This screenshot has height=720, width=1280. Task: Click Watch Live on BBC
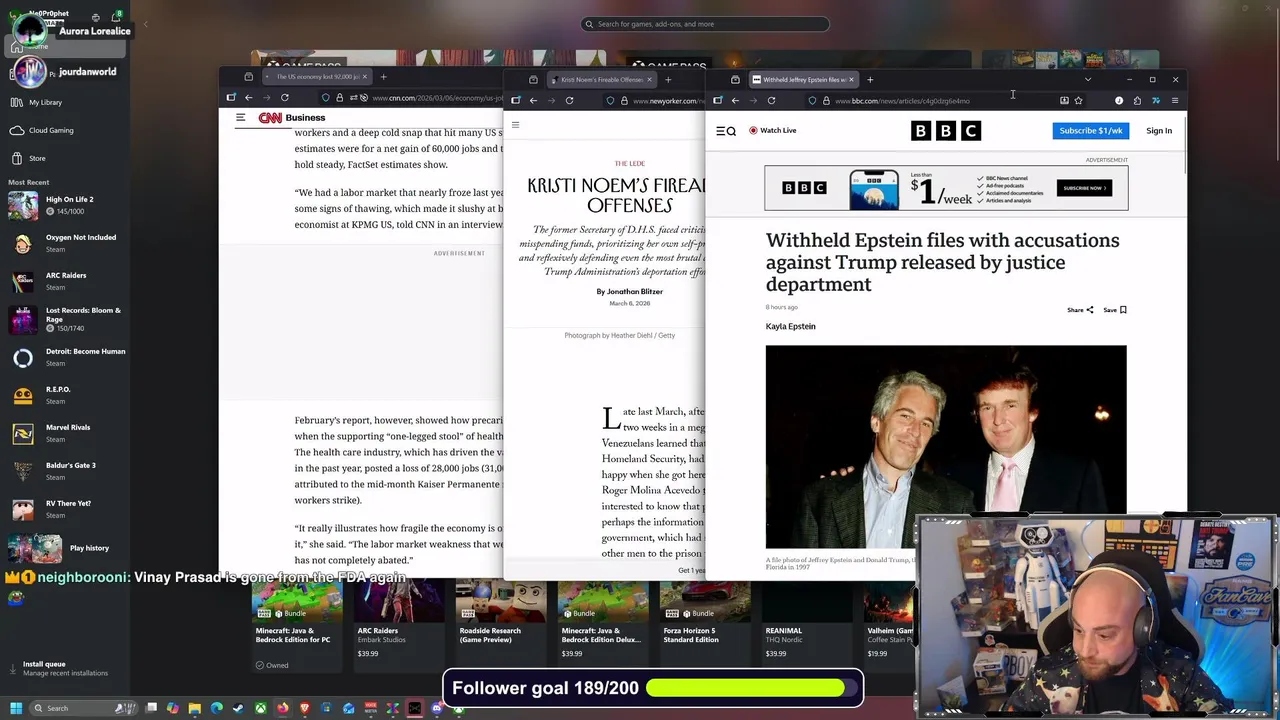[773, 130]
